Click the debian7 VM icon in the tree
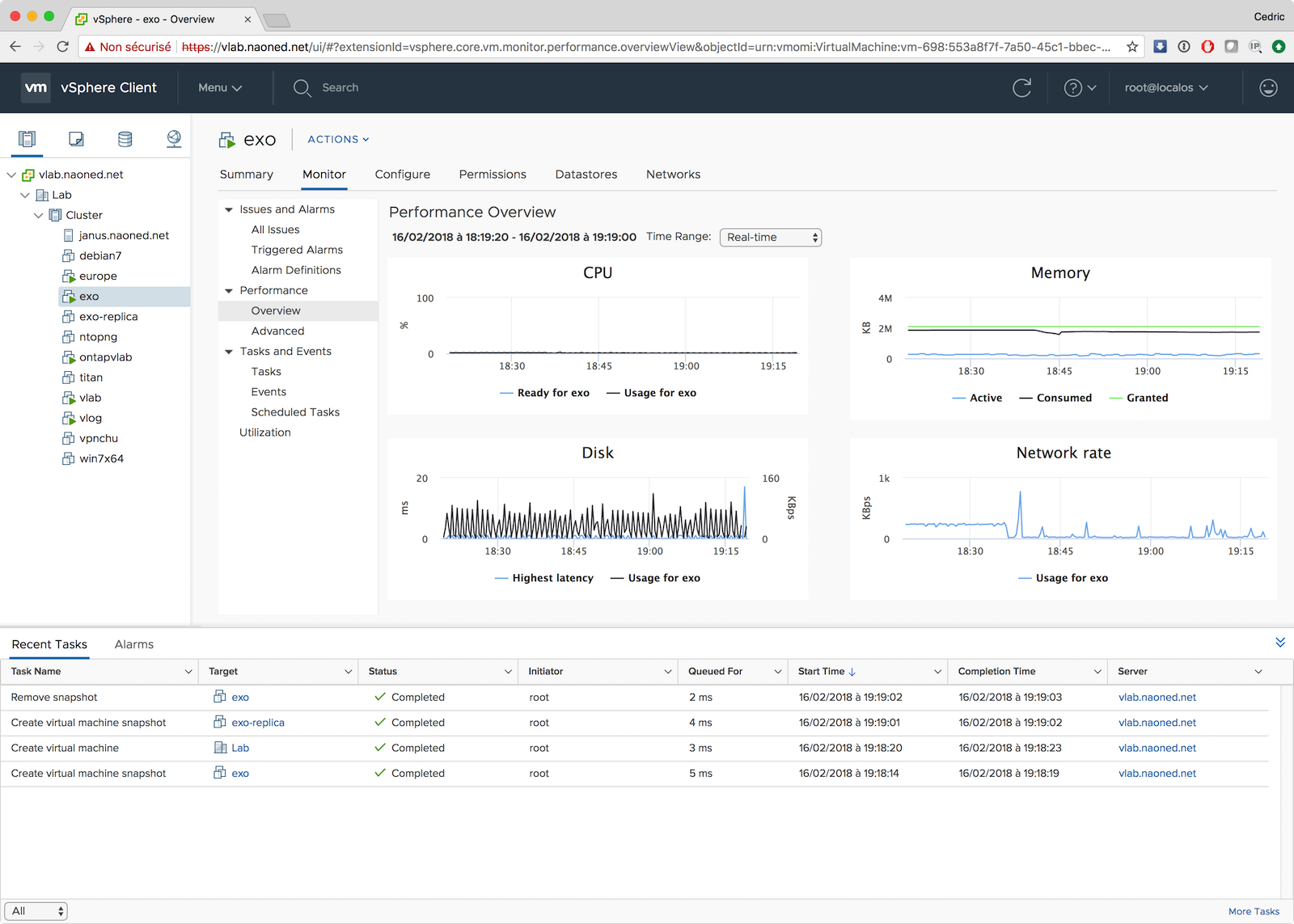The height and width of the screenshot is (924, 1294). 69,255
